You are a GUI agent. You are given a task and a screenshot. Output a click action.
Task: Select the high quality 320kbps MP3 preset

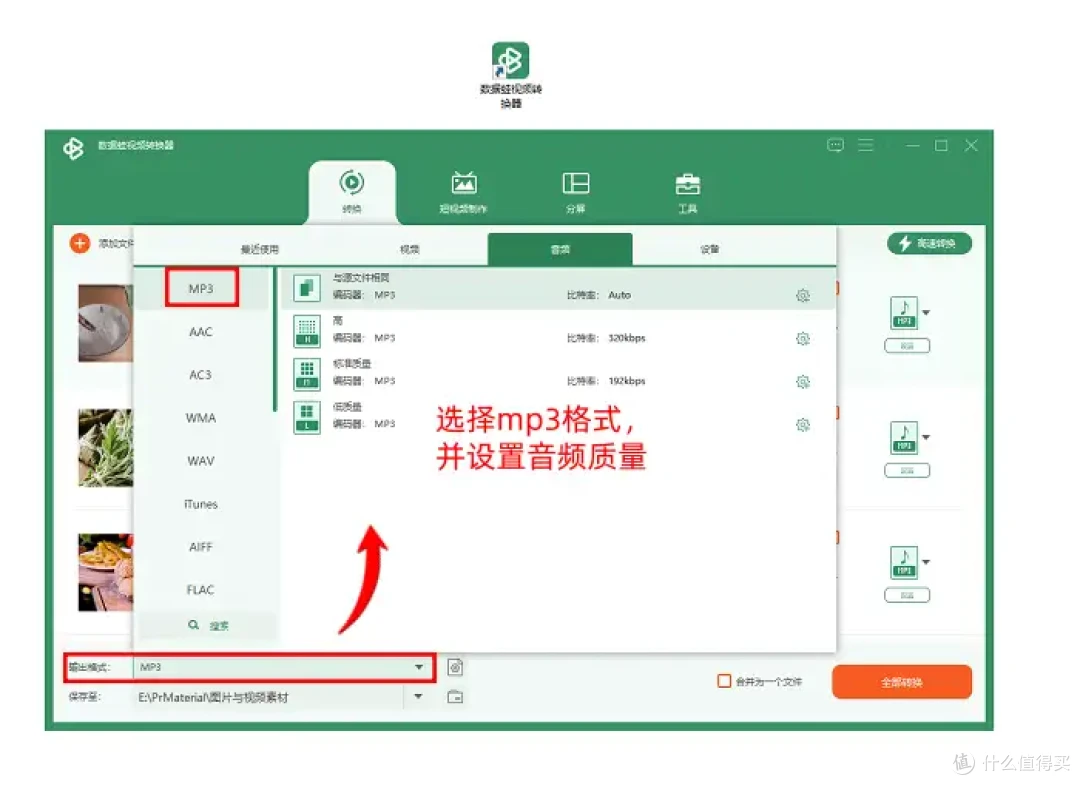[x=559, y=331]
